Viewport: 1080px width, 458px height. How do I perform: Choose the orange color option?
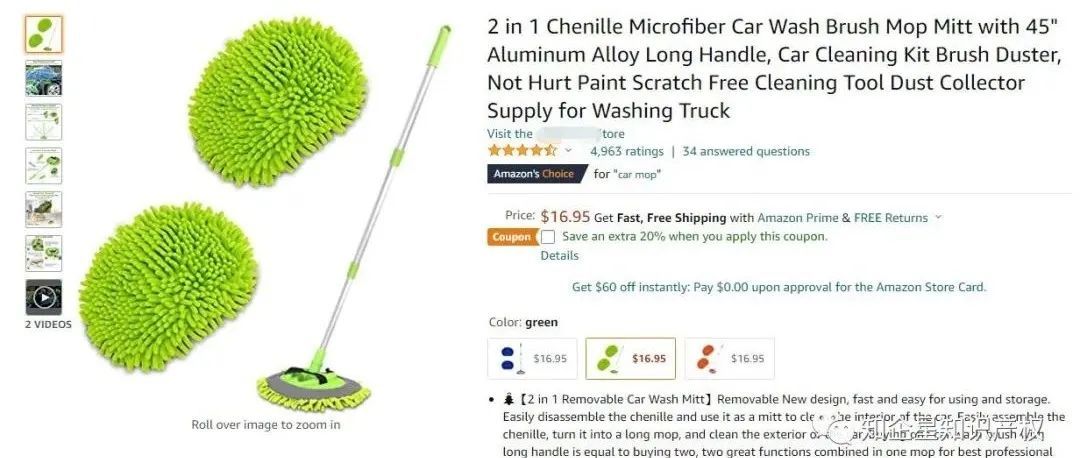click(729, 358)
